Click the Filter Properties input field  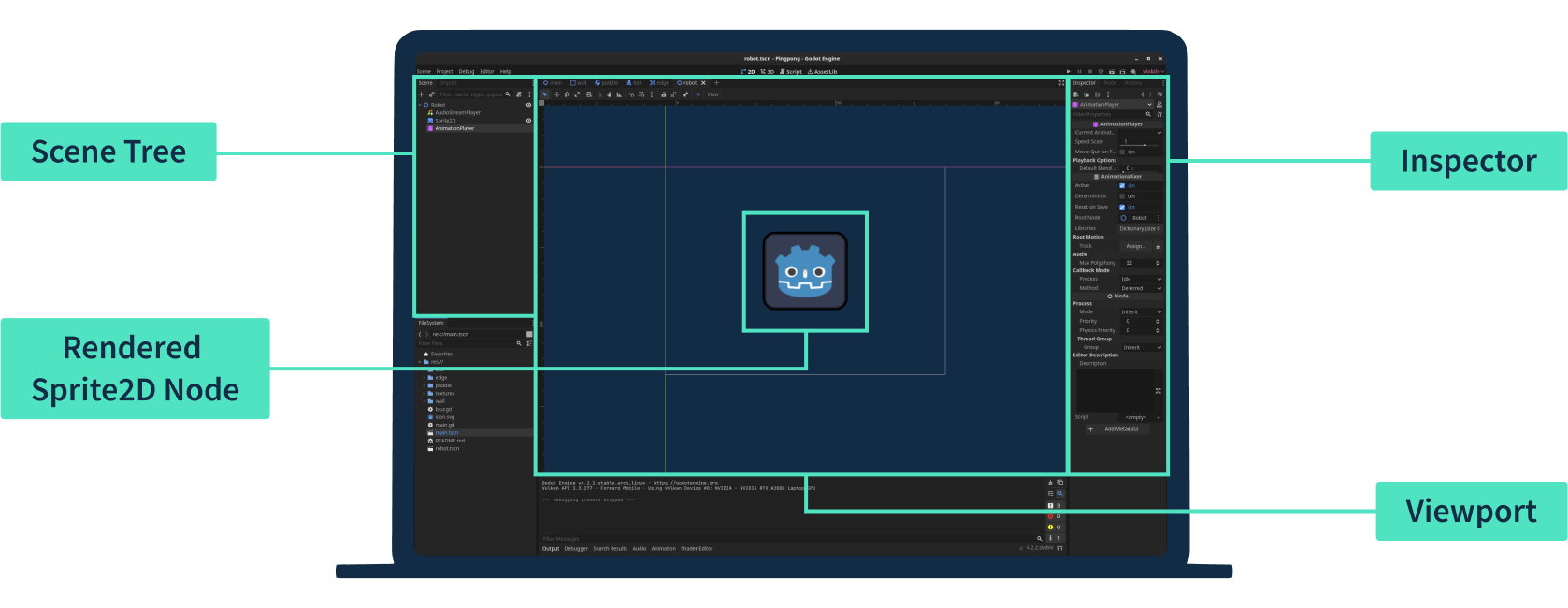[x=1113, y=114]
